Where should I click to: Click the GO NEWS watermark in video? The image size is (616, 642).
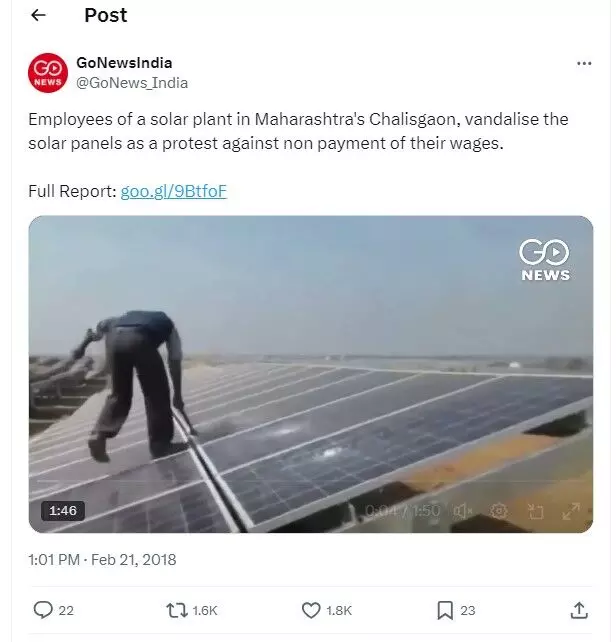(x=544, y=260)
